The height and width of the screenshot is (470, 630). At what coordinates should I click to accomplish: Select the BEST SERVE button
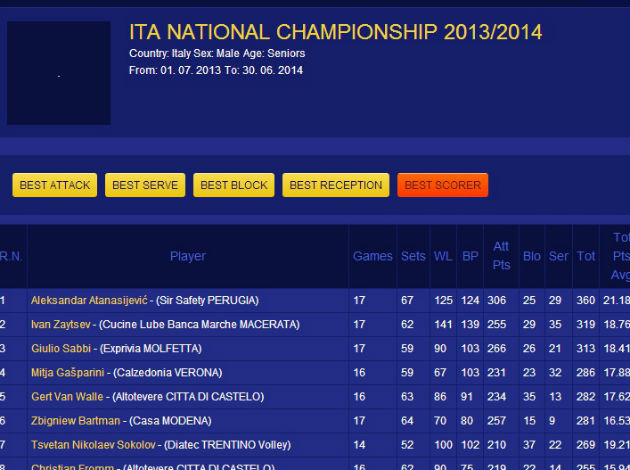145,185
